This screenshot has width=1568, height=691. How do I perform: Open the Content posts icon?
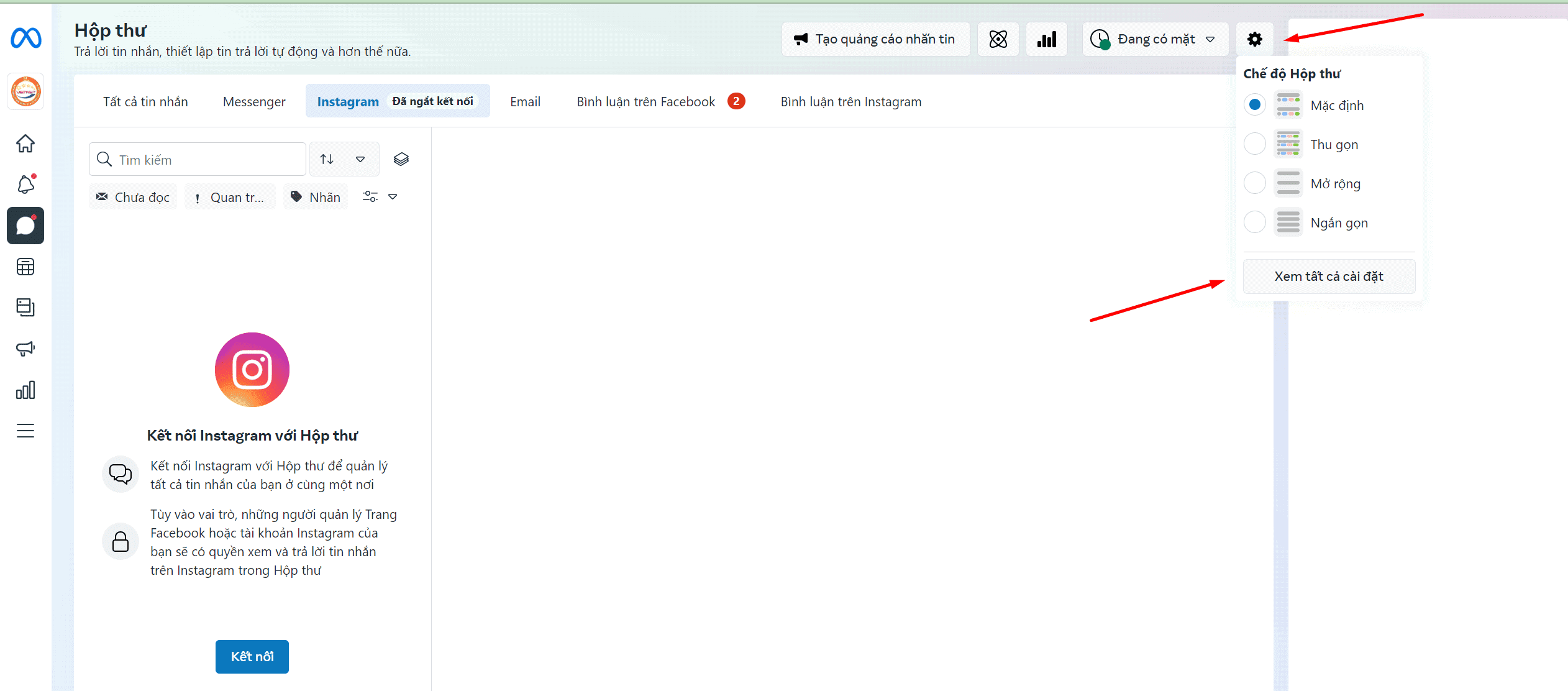coord(25,307)
